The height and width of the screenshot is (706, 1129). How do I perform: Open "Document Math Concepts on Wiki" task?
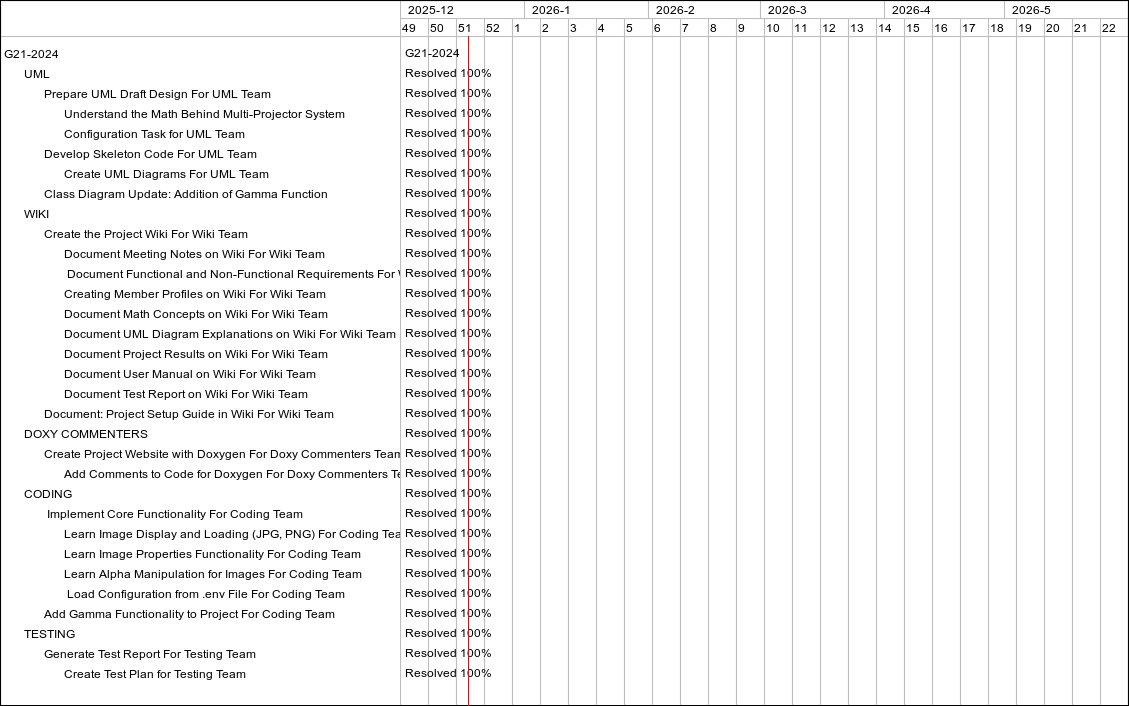coord(195,314)
